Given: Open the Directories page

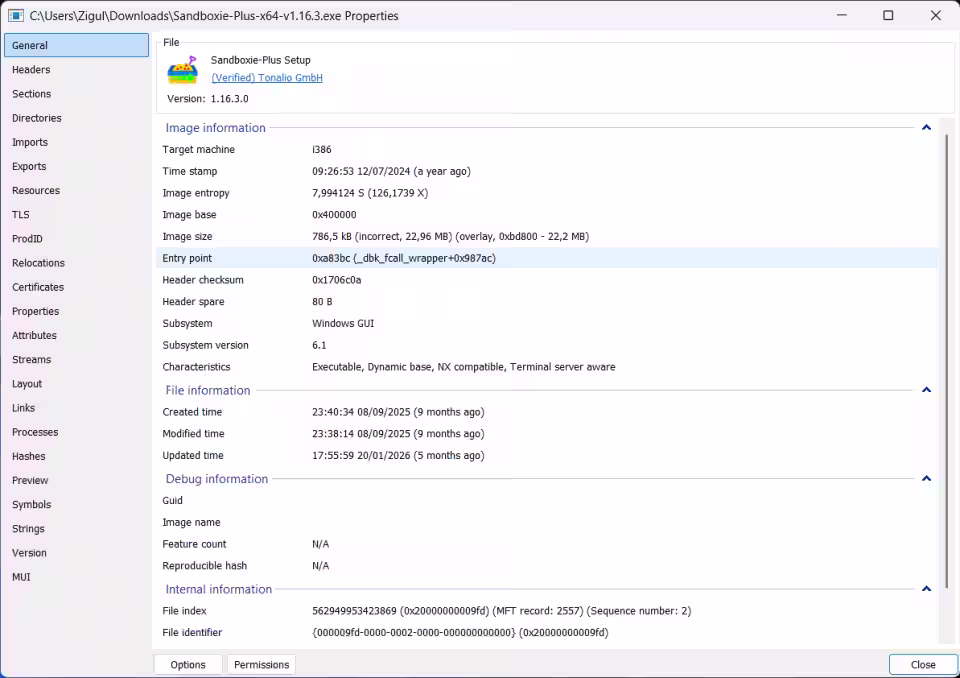Looking at the screenshot, I should pyautogui.click(x=77, y=118).
